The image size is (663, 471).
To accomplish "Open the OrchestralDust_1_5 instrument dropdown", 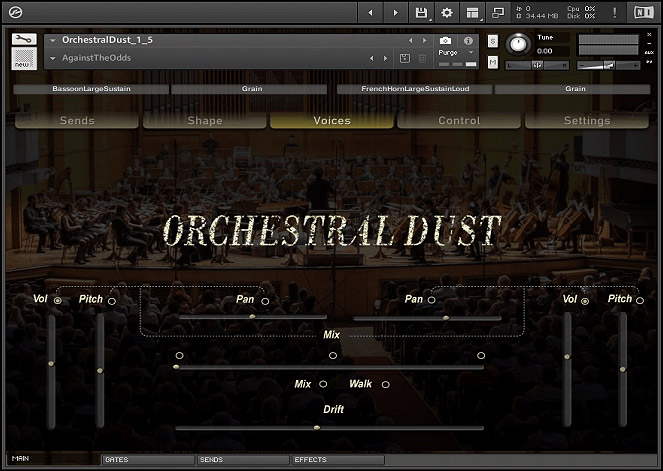I will (51, 40).
